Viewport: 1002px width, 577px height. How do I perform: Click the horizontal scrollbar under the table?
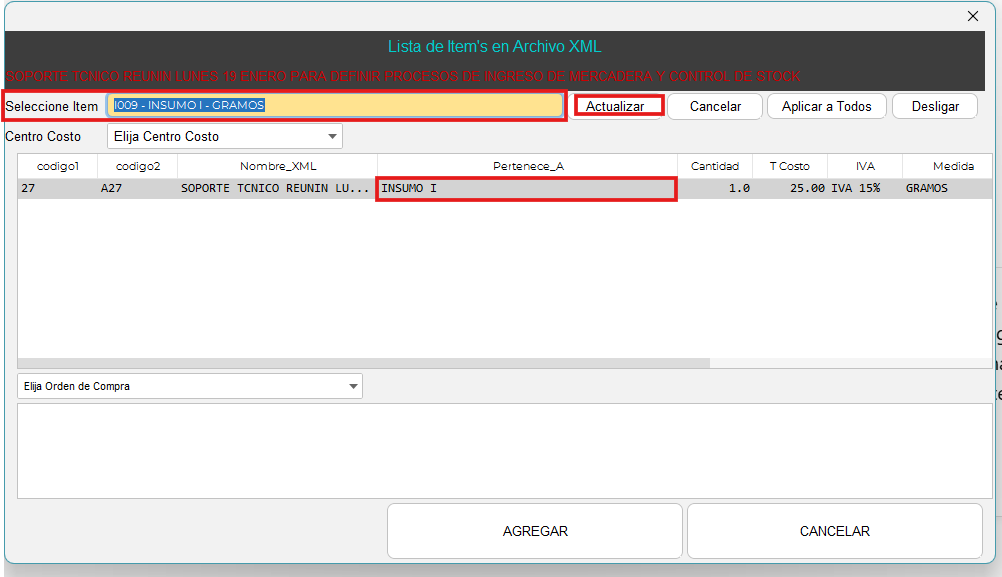click(364, 363)
